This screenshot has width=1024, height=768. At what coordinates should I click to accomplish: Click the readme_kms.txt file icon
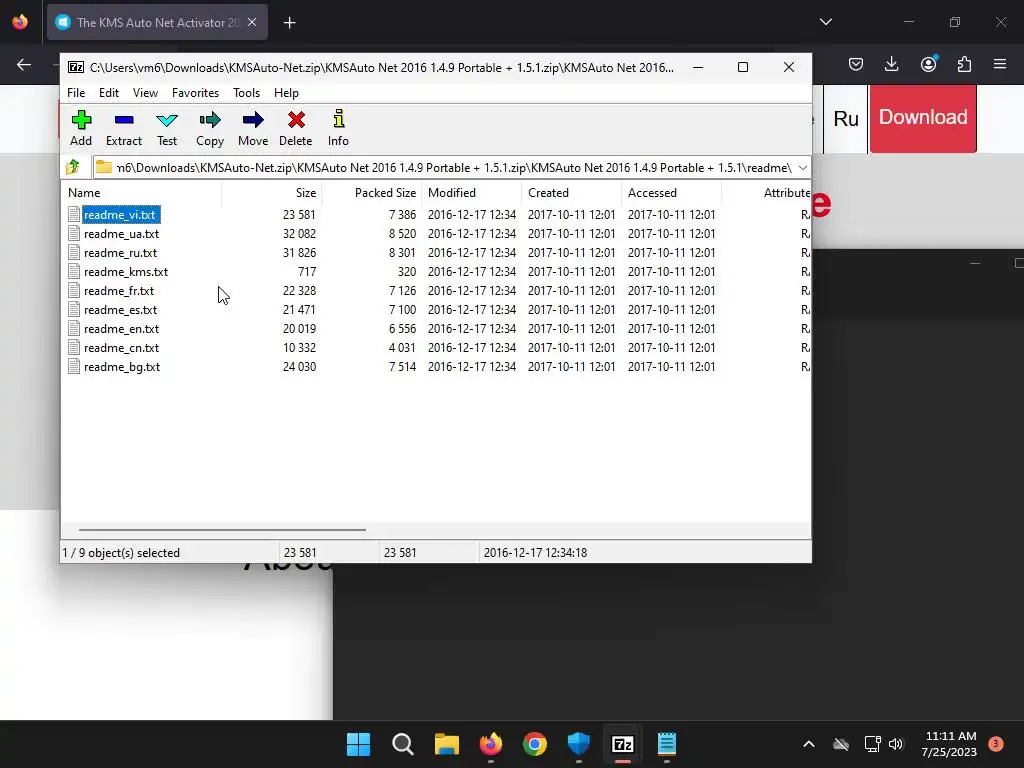pyautogui.click(x=74, y=272)
